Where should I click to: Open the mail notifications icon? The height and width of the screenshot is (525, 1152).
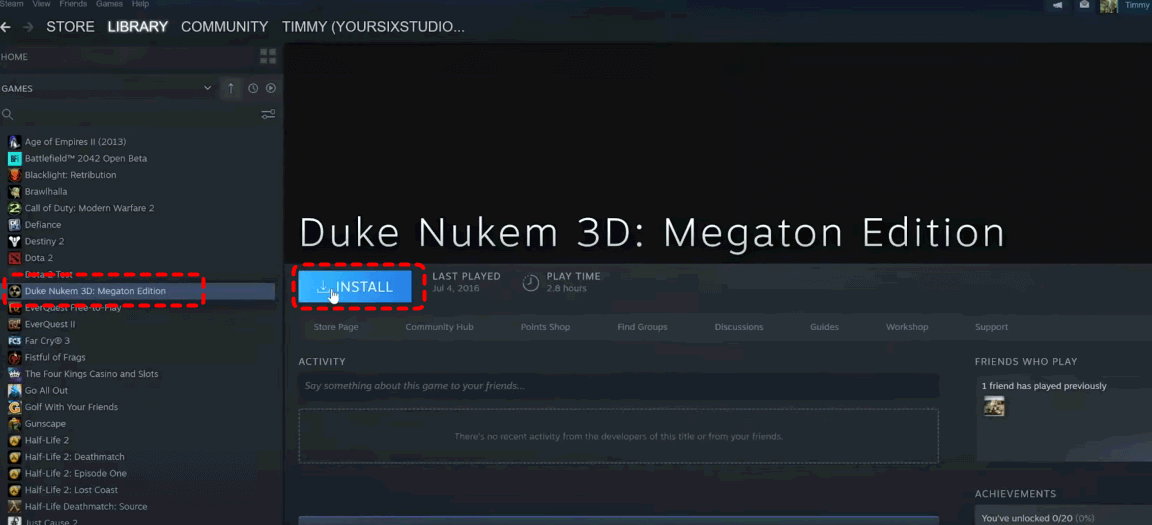click(x=1084, y=5)
